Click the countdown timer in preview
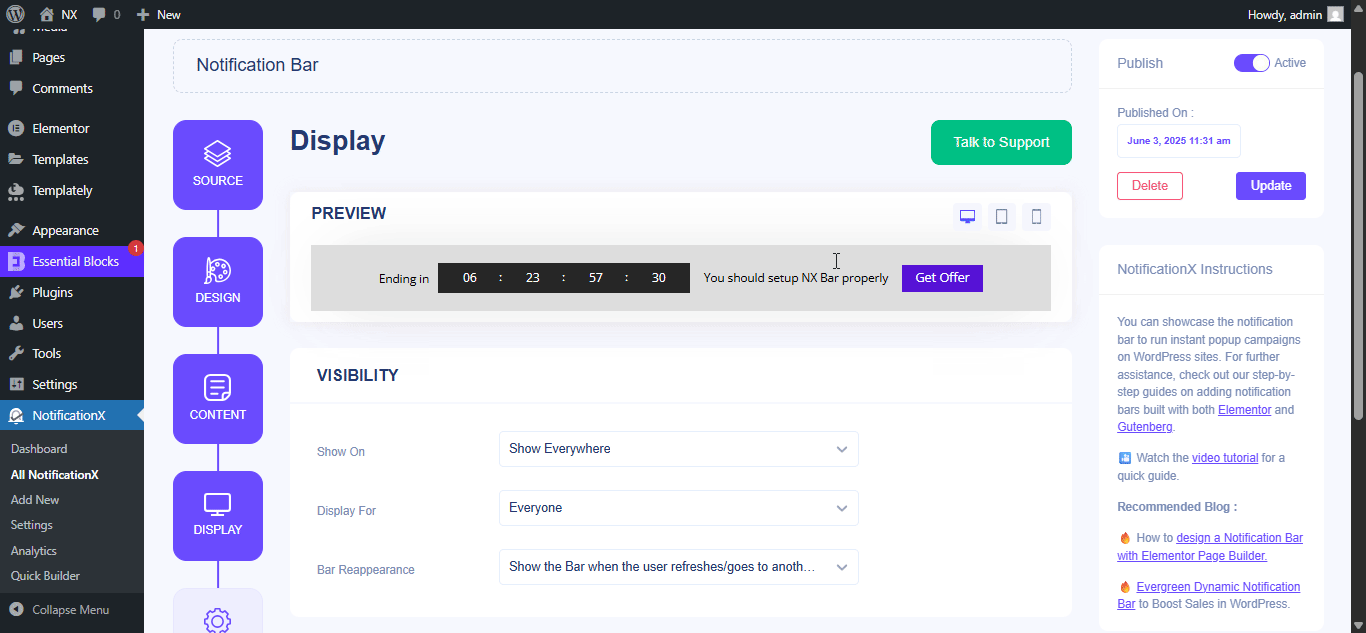The image size is (1366, 633). (564, 278)
